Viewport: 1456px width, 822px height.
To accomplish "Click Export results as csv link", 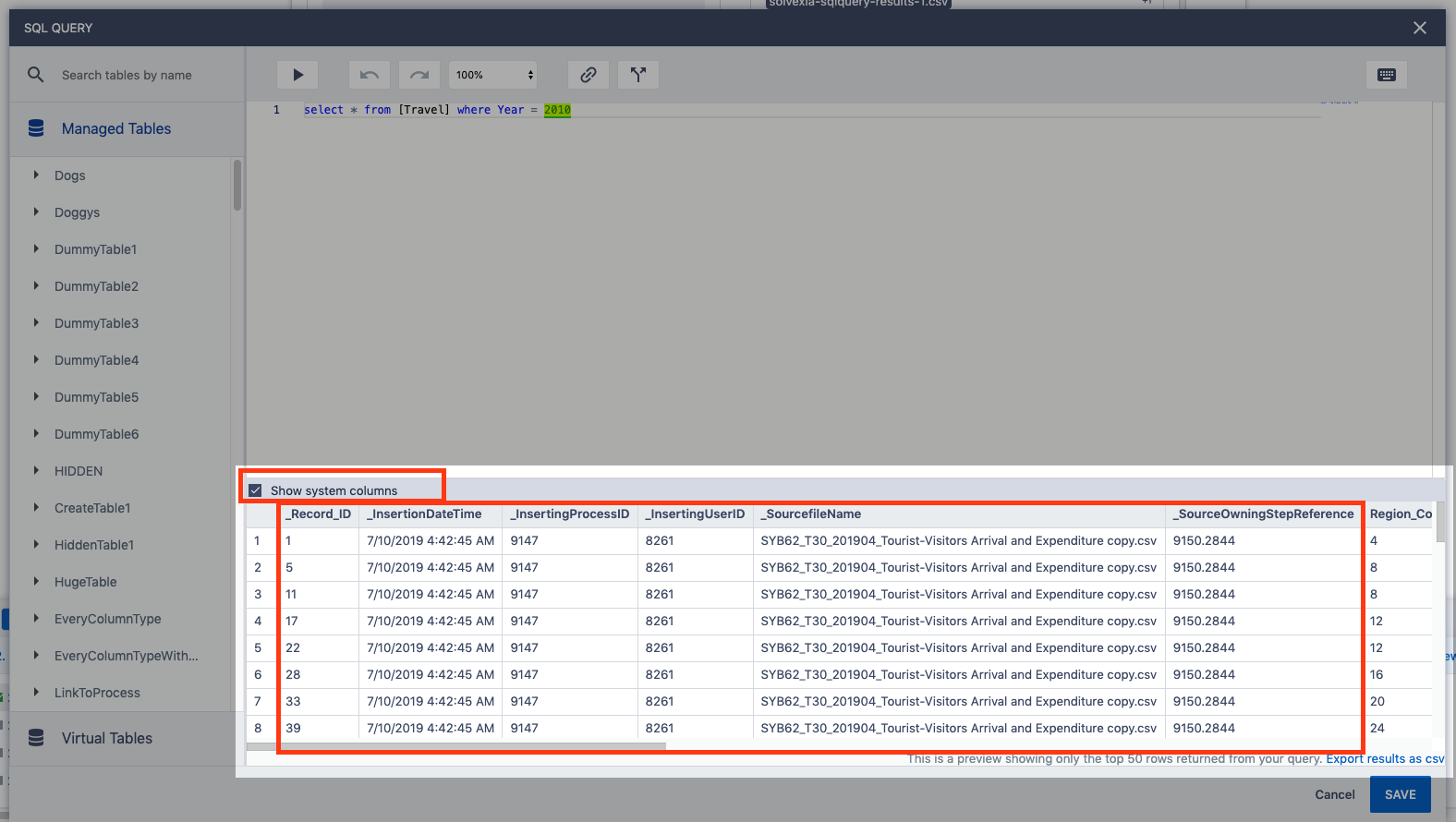I will 1384,759.
